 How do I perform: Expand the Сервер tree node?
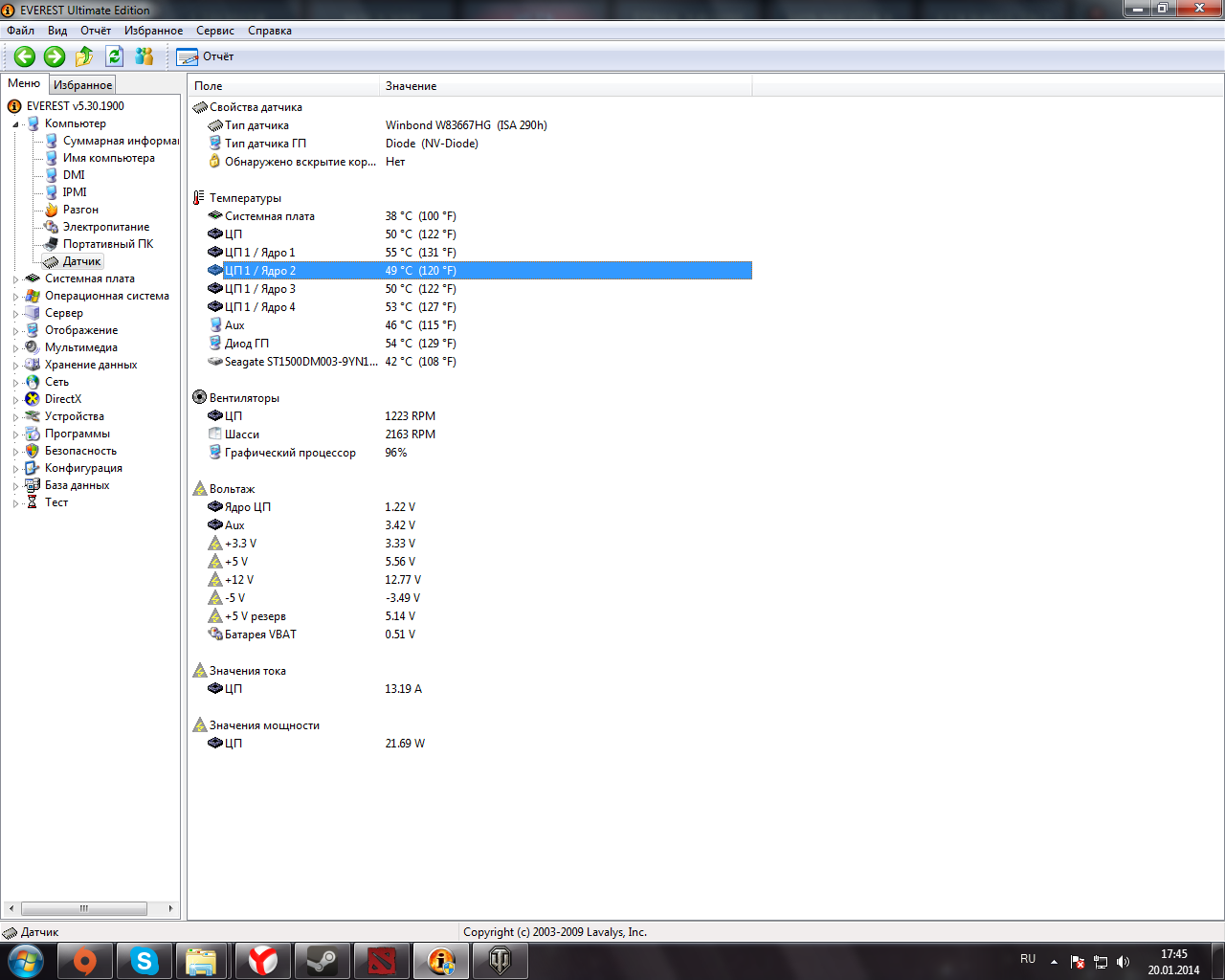tap(15, 314)
